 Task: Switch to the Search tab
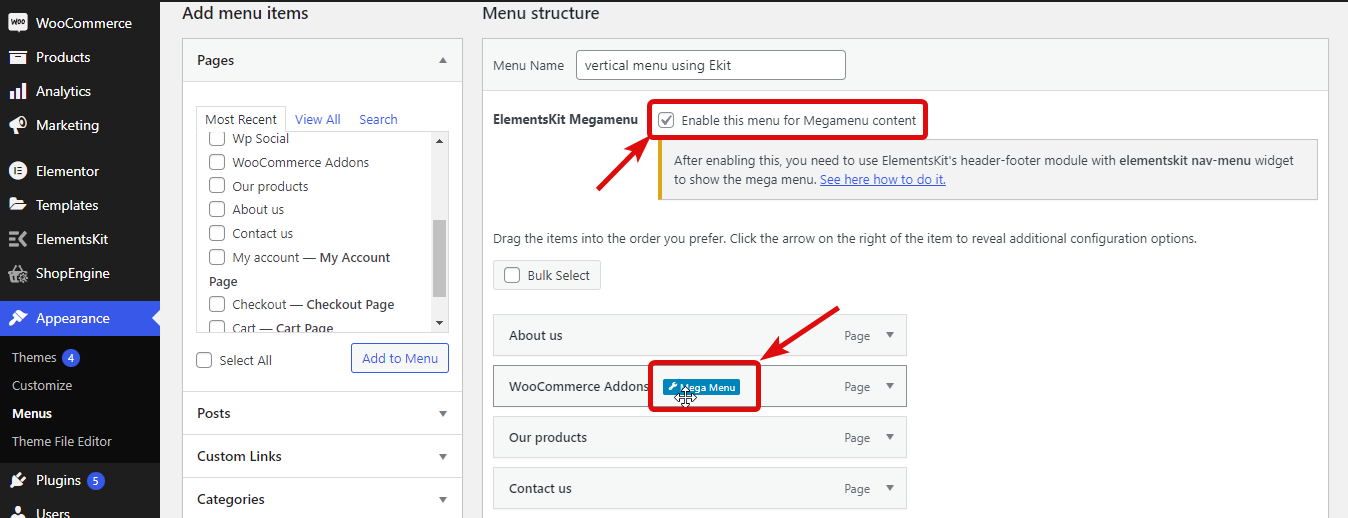pos(378,119)
